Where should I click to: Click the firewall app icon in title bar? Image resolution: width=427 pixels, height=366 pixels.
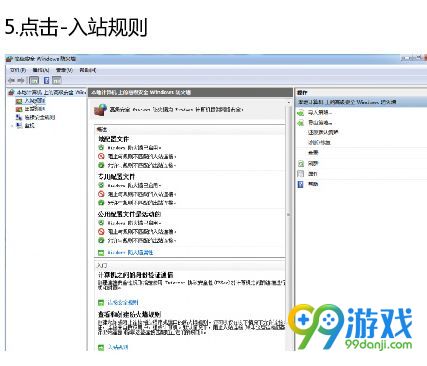[x=9, y=59]
